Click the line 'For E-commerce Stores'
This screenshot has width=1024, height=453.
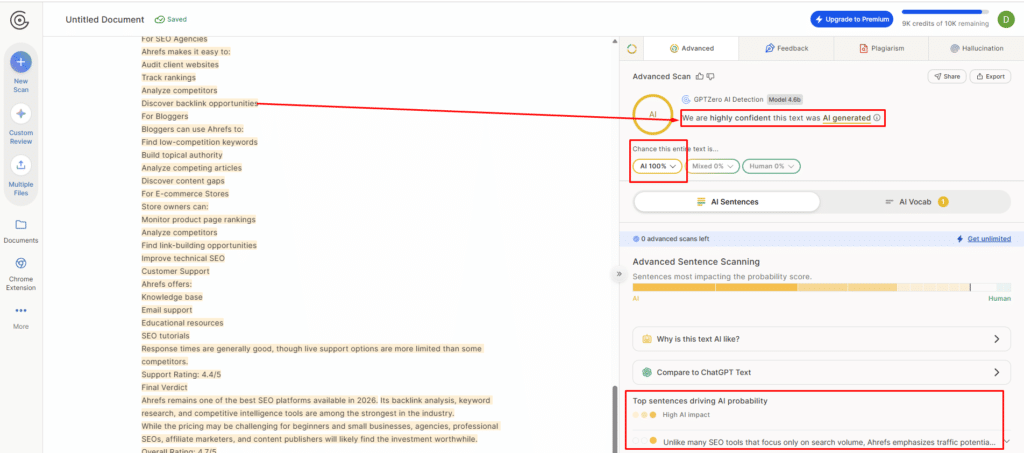[185, 194]
